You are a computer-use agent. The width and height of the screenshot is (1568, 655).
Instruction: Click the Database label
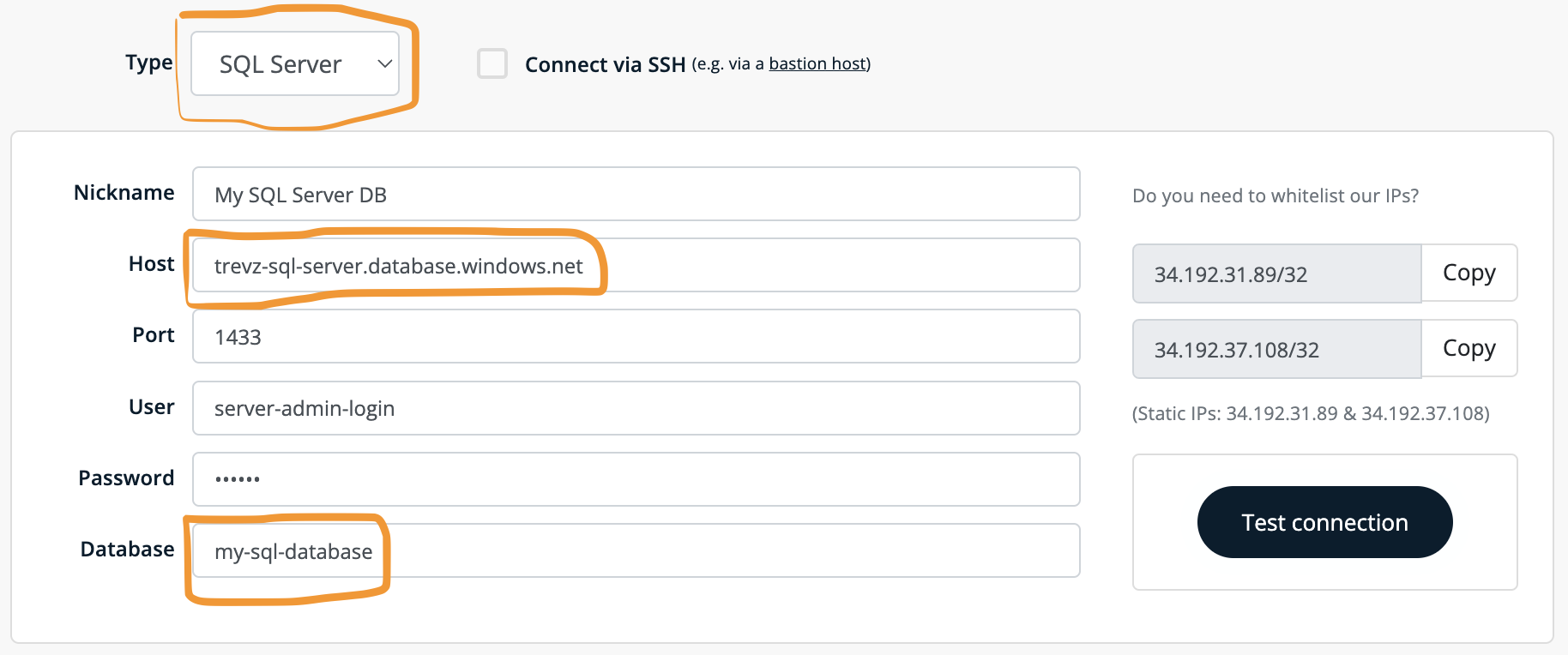click(x=128, y=549)
